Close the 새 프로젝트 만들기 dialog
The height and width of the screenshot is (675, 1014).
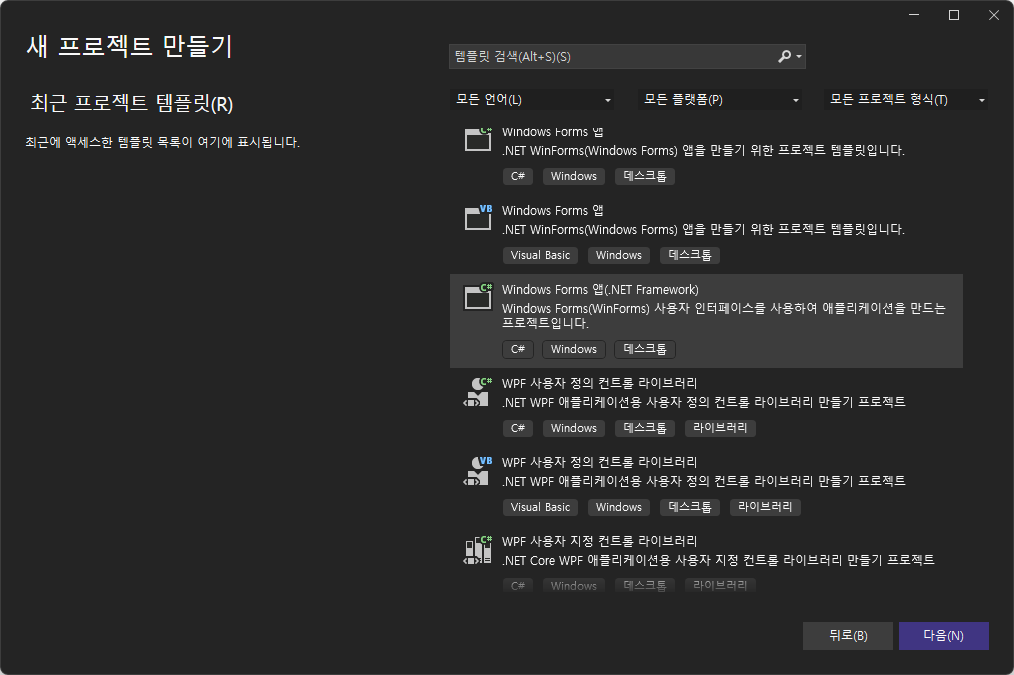pos(994,15)
